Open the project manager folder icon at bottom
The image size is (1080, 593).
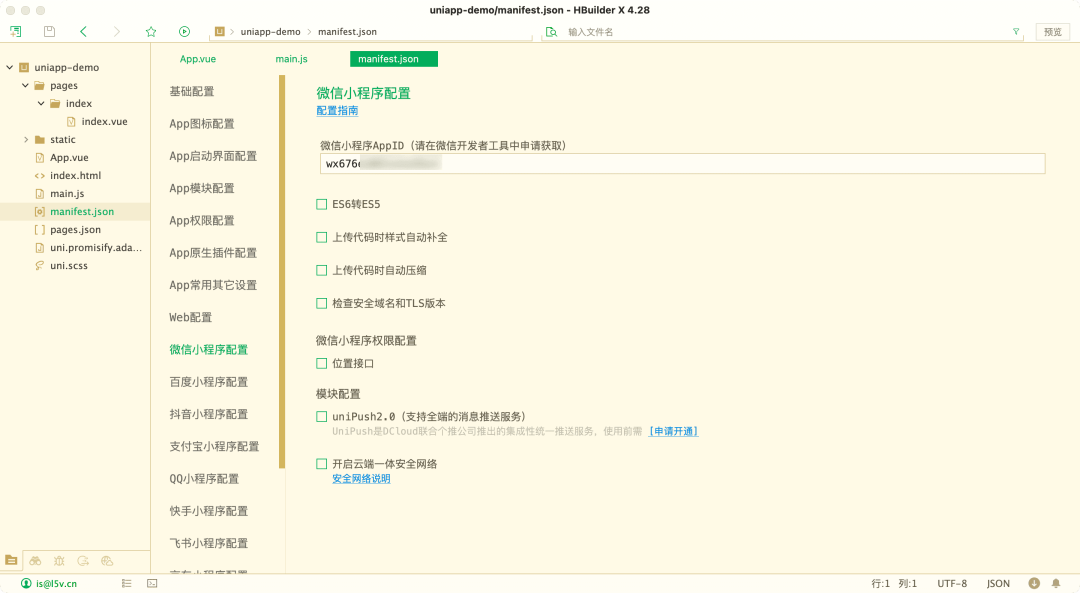[11, 561]
